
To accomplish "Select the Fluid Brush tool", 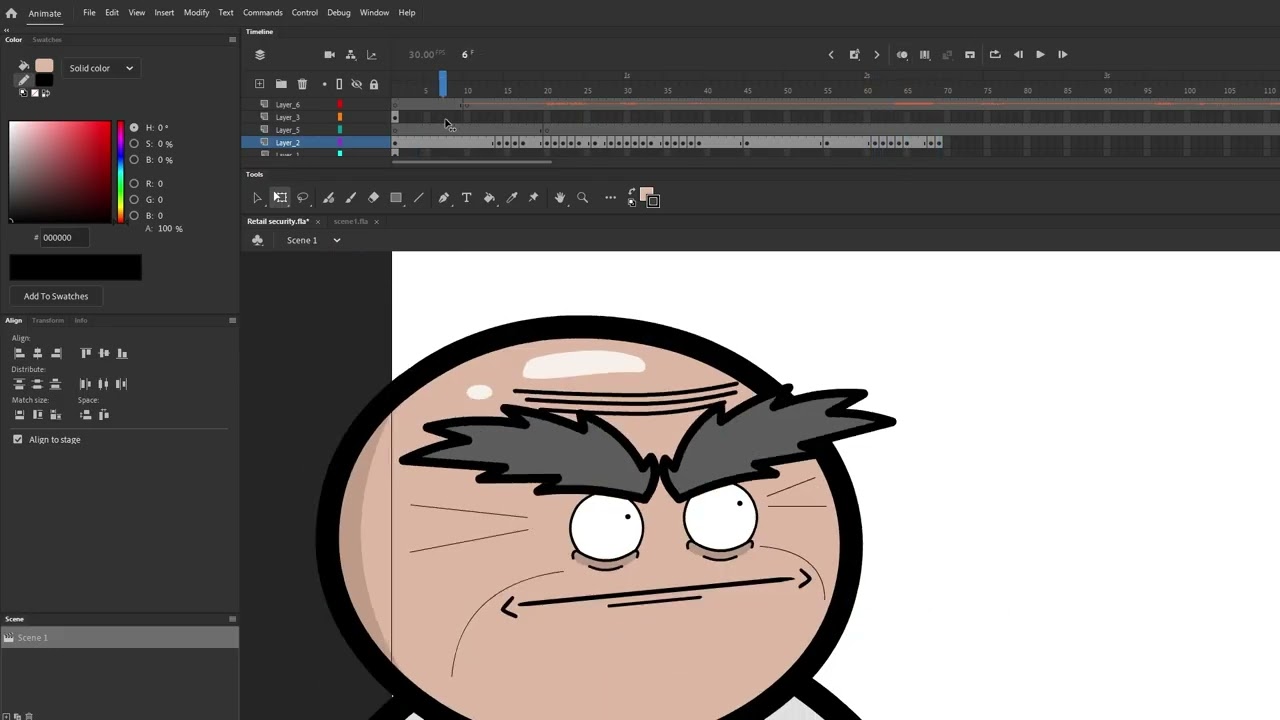I will [x=328, y=198].
